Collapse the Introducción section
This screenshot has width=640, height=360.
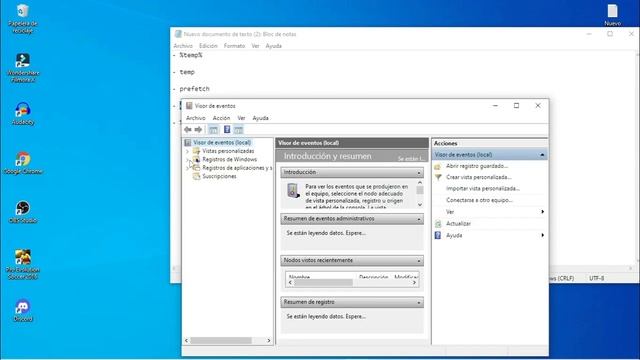pyautogui.click(x=419, y=173)
